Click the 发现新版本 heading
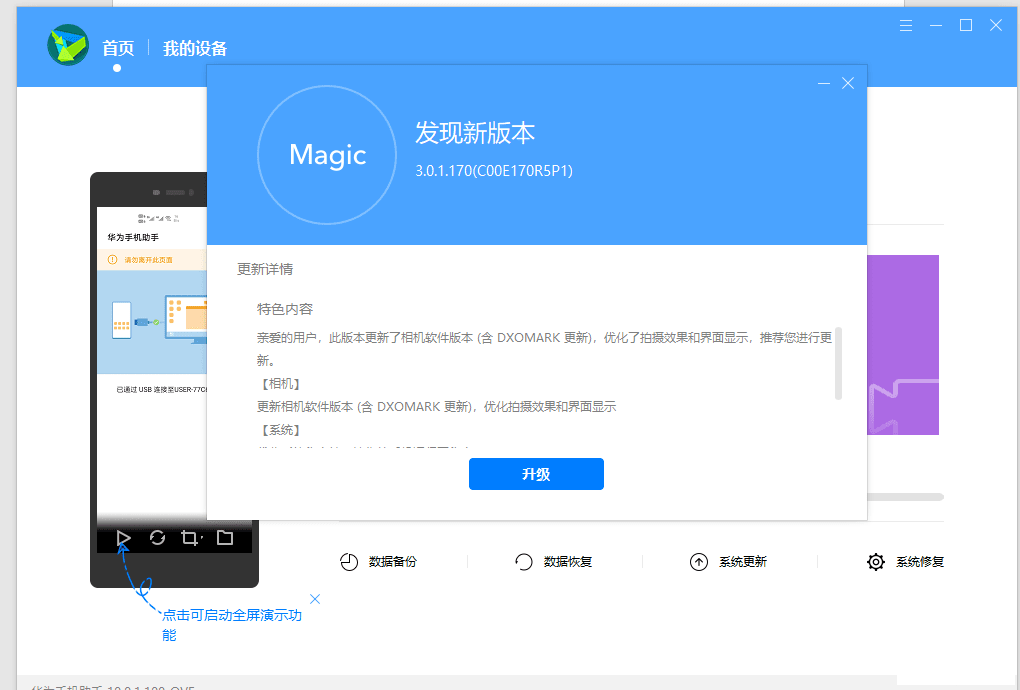 pyautogui.click(x=475, y=133)
